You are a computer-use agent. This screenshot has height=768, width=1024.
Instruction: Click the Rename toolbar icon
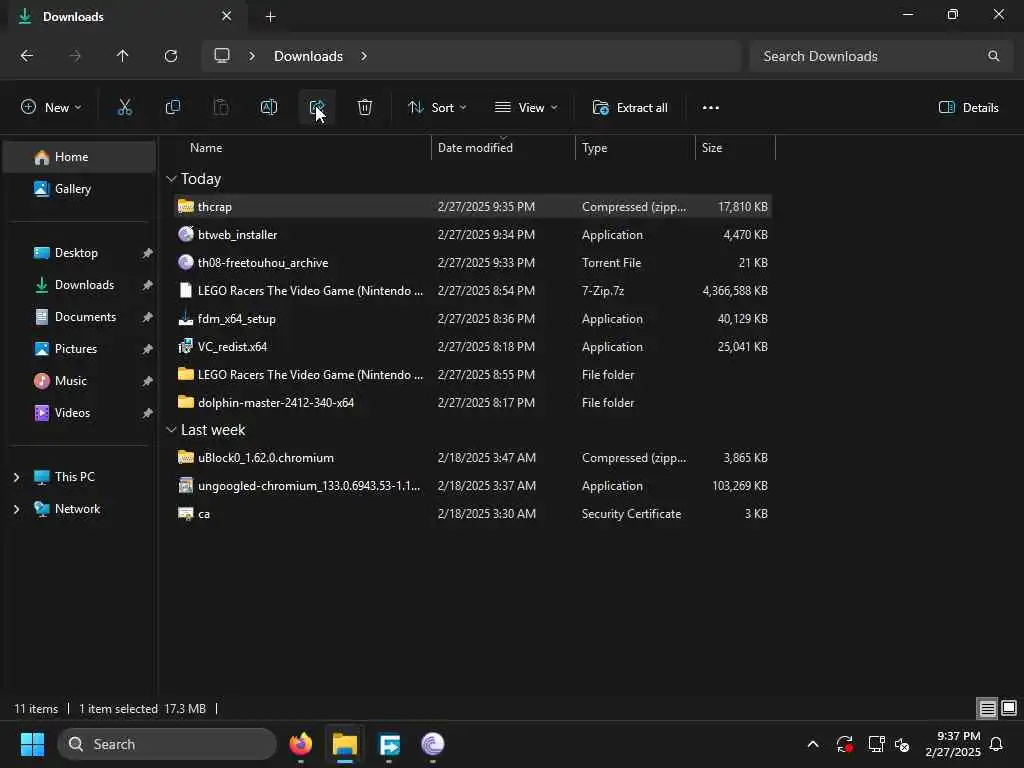269,108
